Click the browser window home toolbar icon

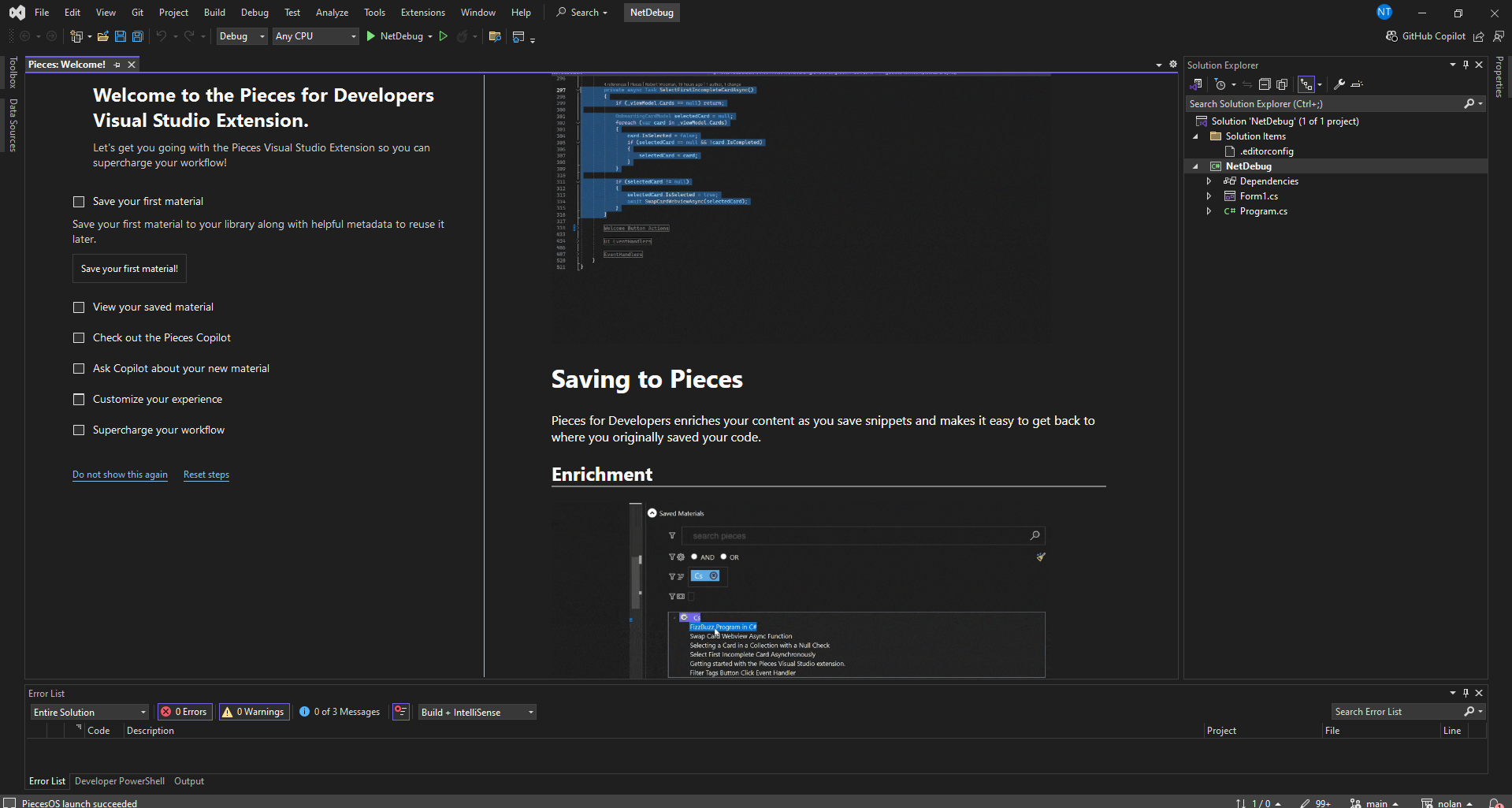(x=518, y=36)
